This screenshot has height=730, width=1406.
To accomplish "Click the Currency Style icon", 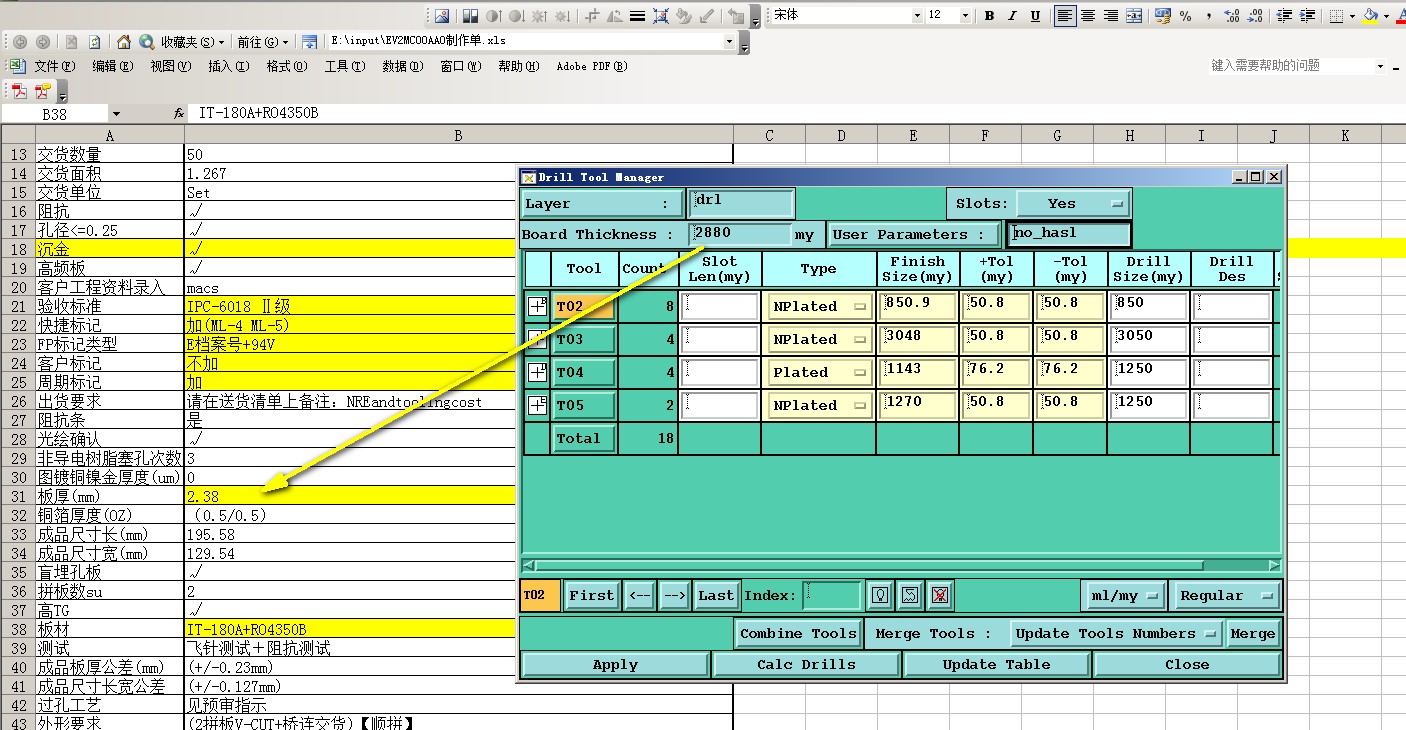I will point(1162,15).
